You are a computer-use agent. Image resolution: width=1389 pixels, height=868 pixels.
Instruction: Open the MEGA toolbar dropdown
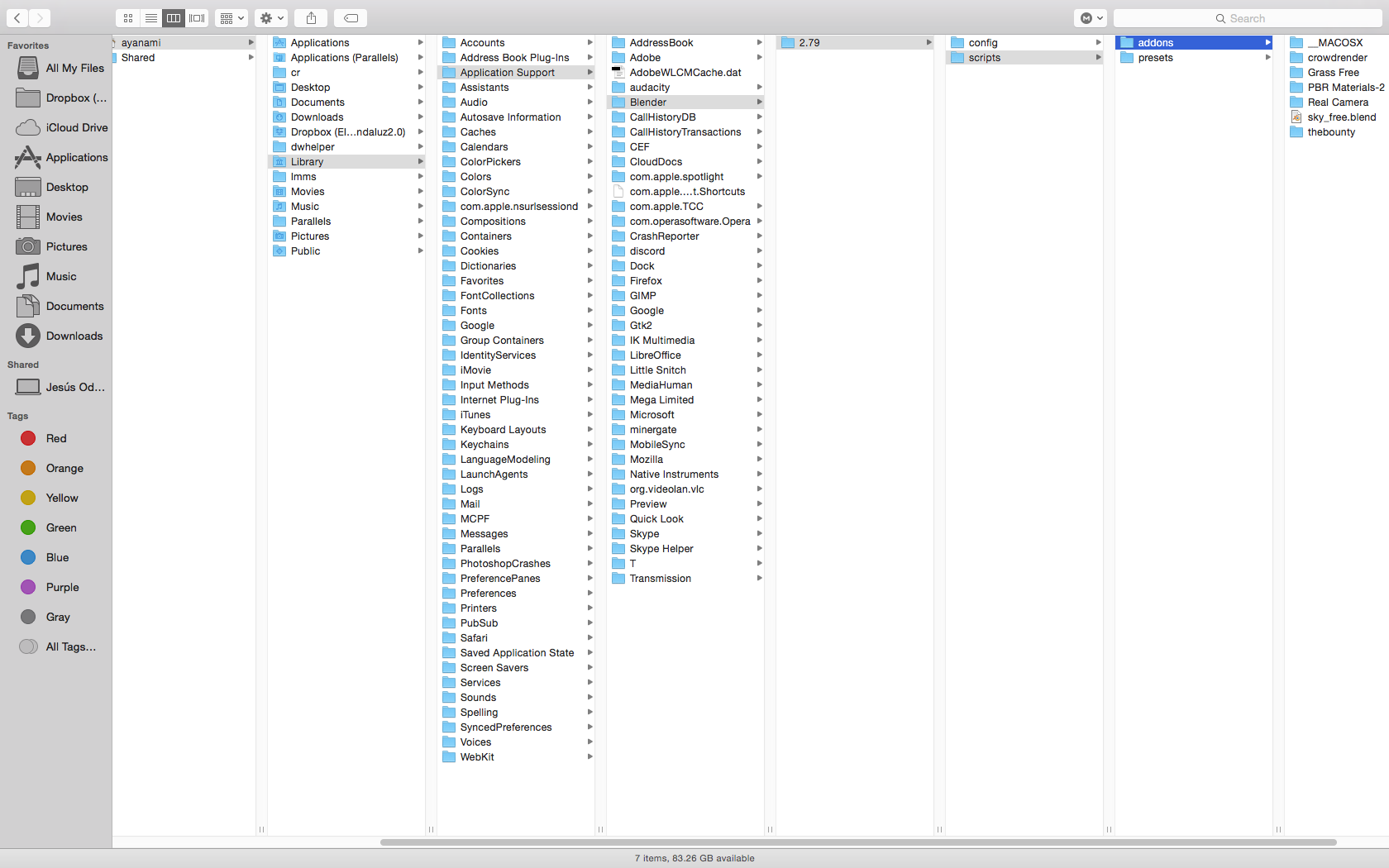1091,18
